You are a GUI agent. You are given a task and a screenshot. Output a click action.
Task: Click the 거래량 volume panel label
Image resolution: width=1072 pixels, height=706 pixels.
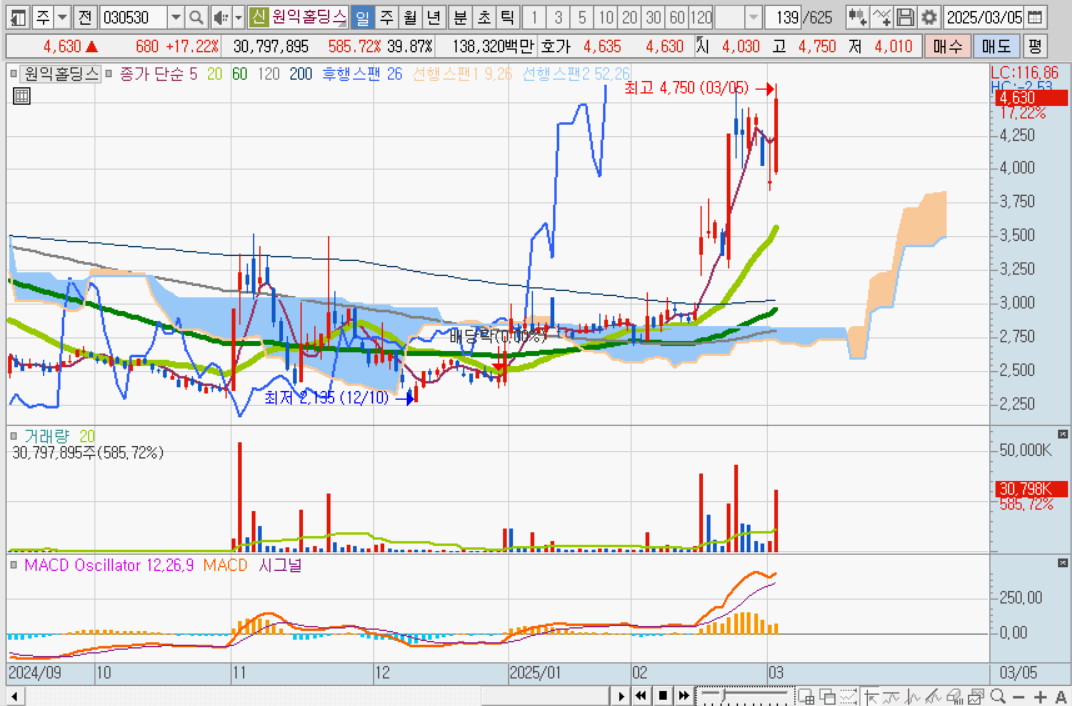(46, 436)
